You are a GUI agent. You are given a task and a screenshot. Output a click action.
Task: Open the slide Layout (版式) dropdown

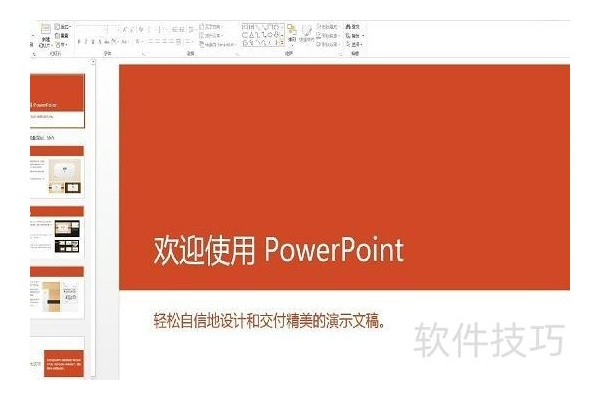(62, 27)
